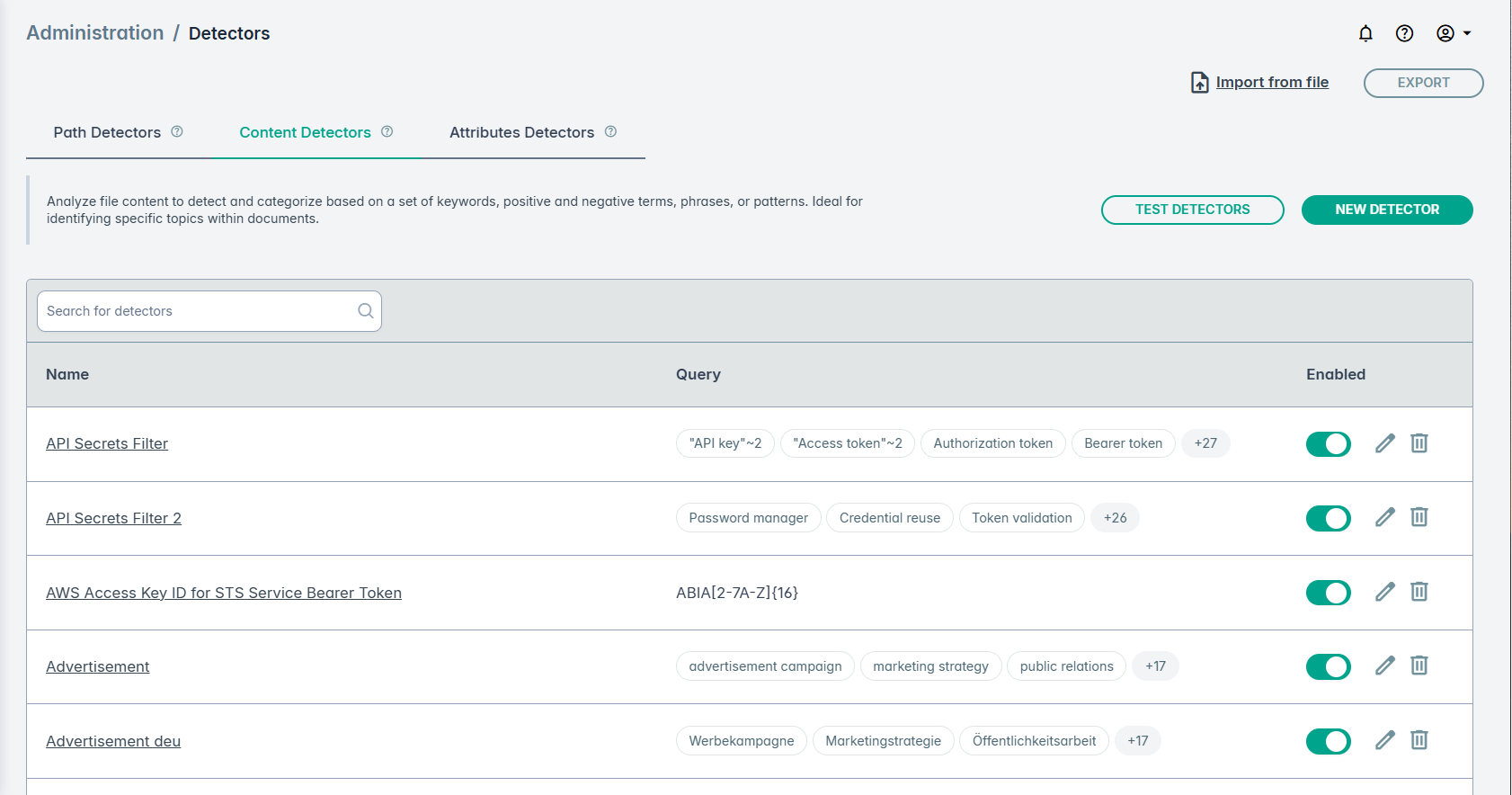Disable the API Secrets Filter toggle
The width and height of the screenshot is (1512, 795).
pyautogui.click(x=1328, y=444)
